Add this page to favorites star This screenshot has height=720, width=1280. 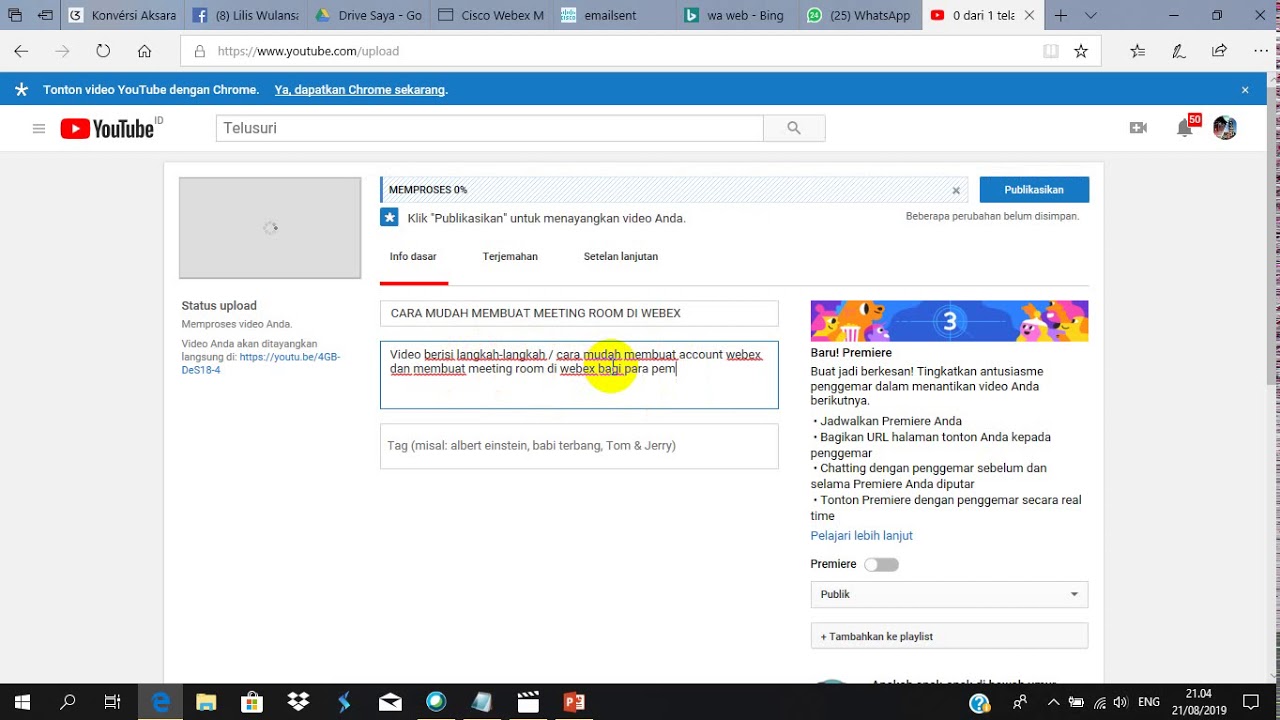pyautogui.click(x=1080, y=51)
